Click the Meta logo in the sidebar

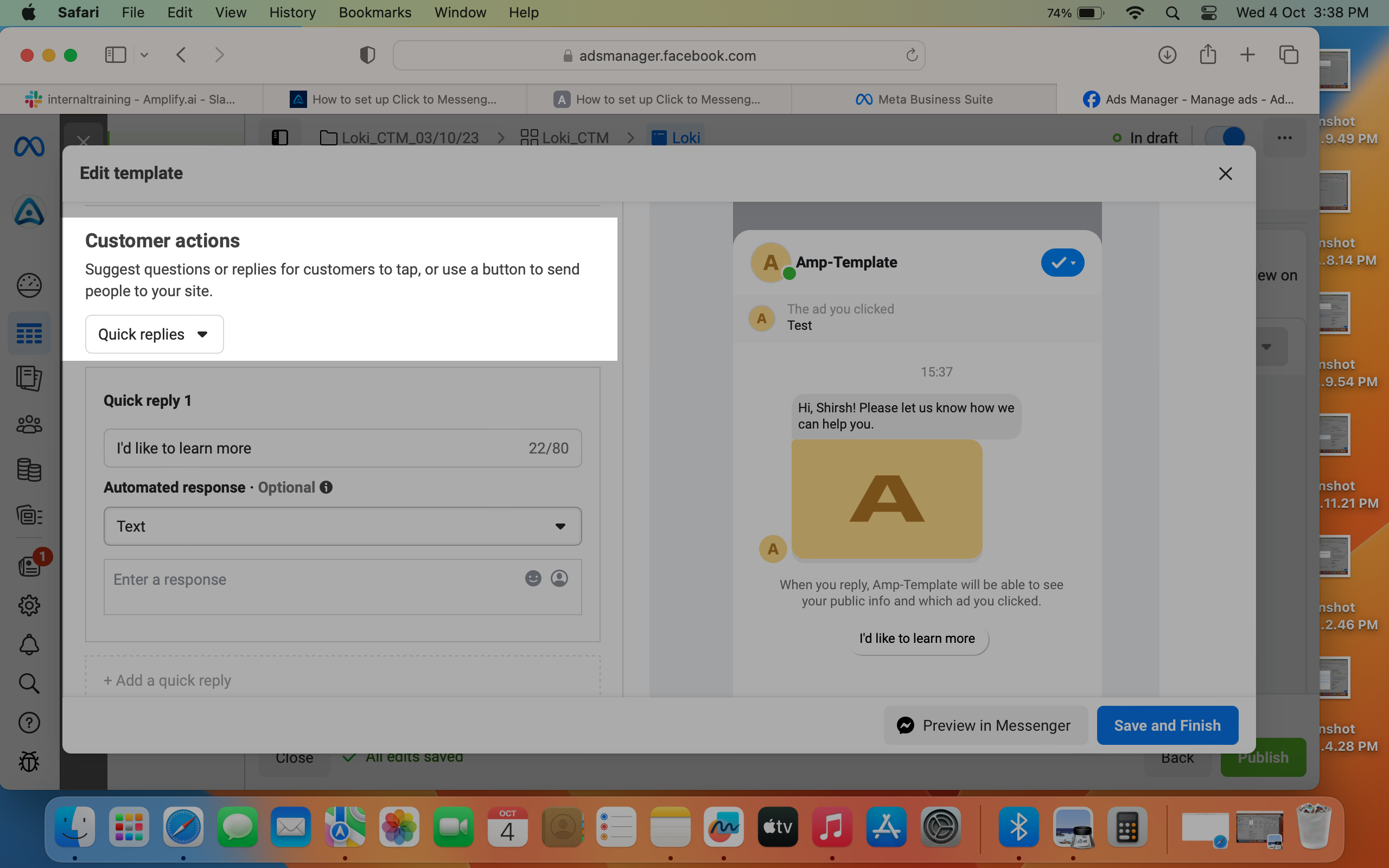(x=29, y=147)
